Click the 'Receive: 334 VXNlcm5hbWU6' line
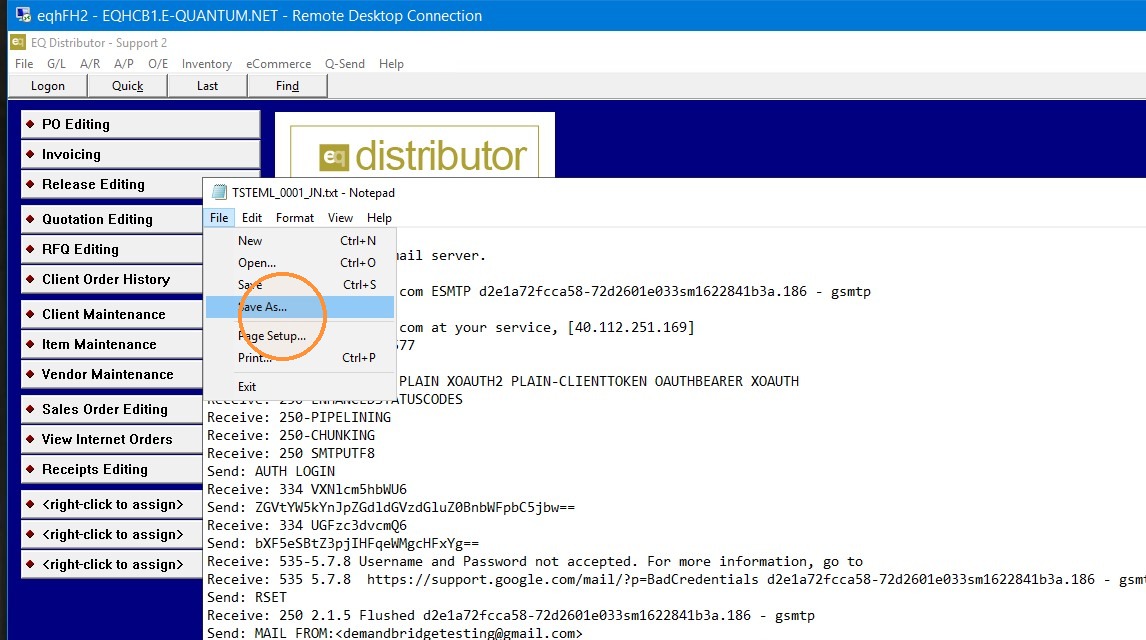Screen dimensions: 1146x640 307,489
